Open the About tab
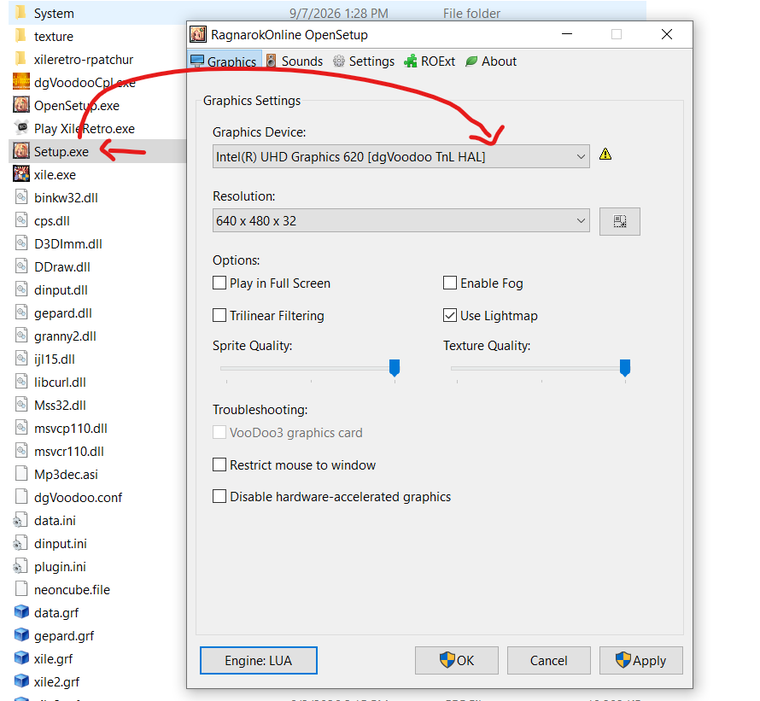Viewport: 760px width, 701px height. point(491,61)
